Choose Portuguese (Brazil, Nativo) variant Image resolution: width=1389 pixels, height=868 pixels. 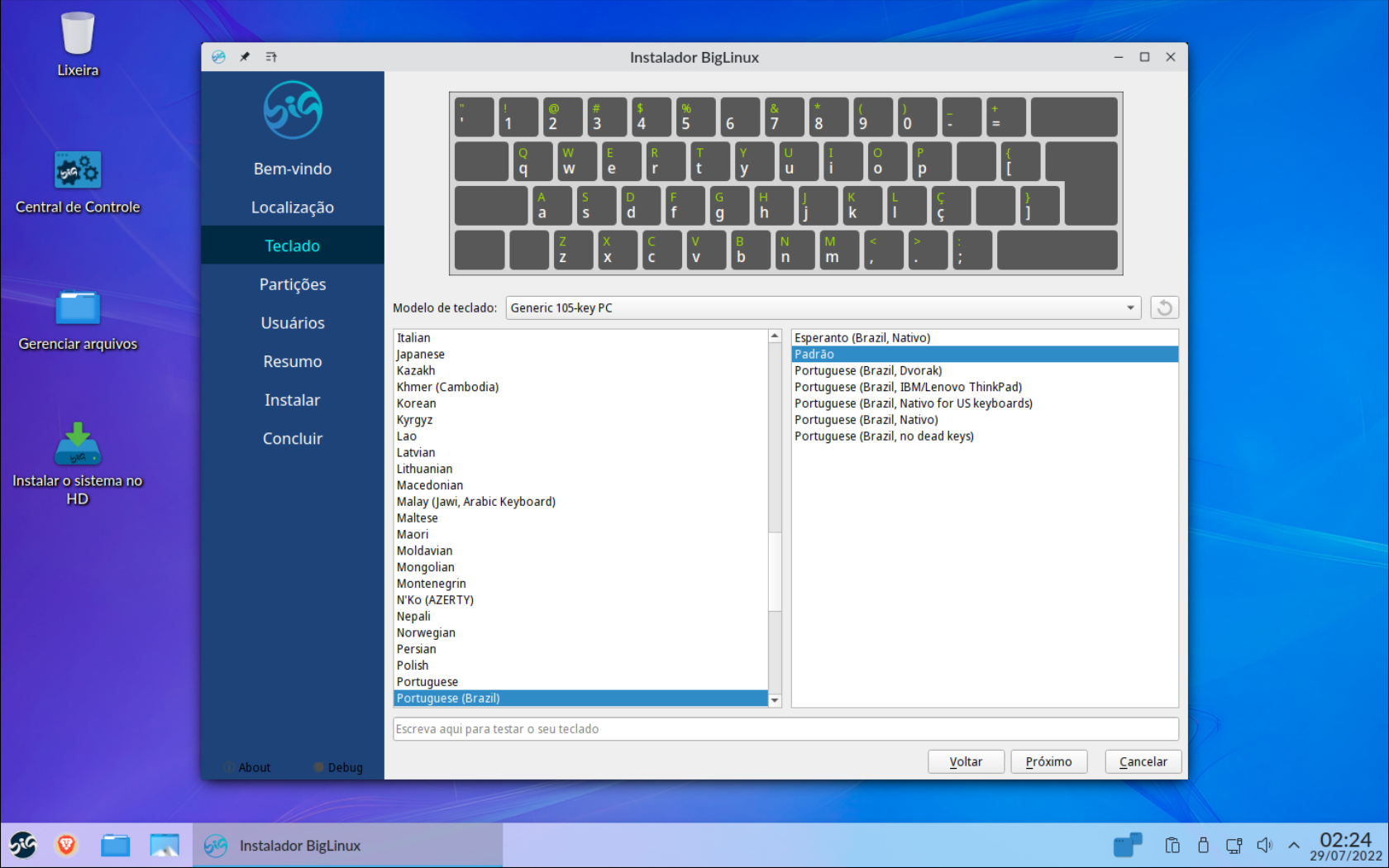[x=985, y=420]
